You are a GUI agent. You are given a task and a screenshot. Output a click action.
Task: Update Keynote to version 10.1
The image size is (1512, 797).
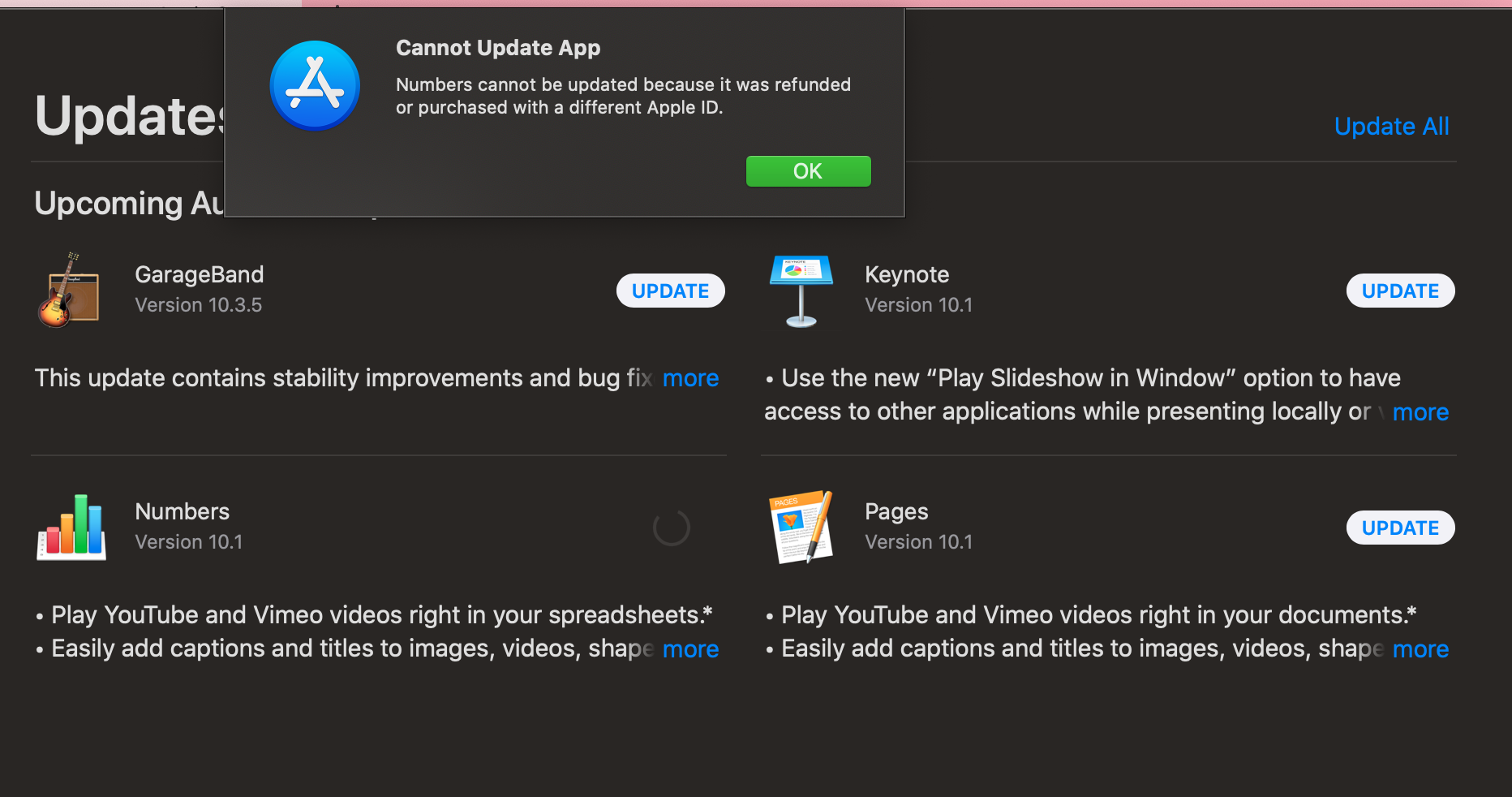point(1400,291)
